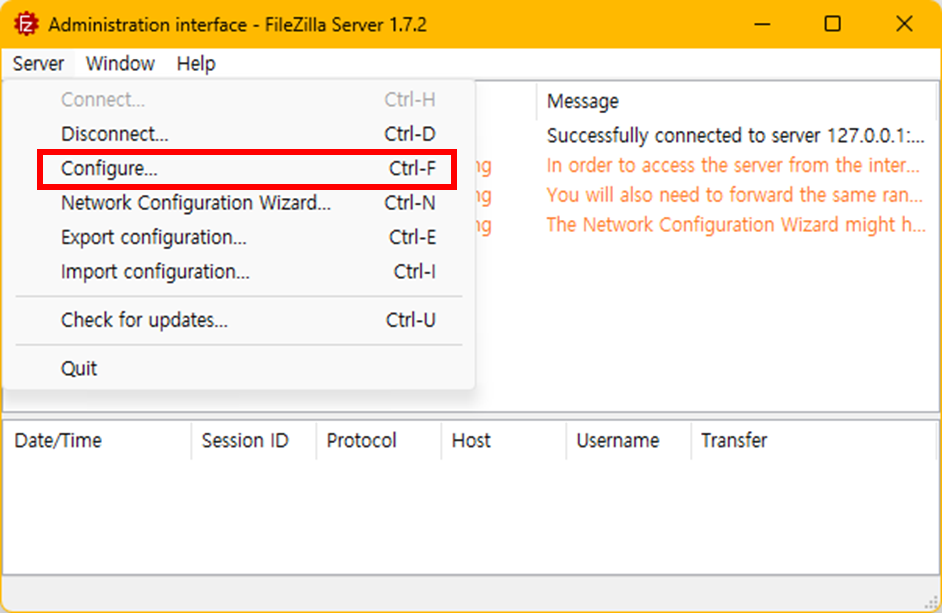Choose Check for updates
Viewport: 942px width, 613px height.
[248, 320]
